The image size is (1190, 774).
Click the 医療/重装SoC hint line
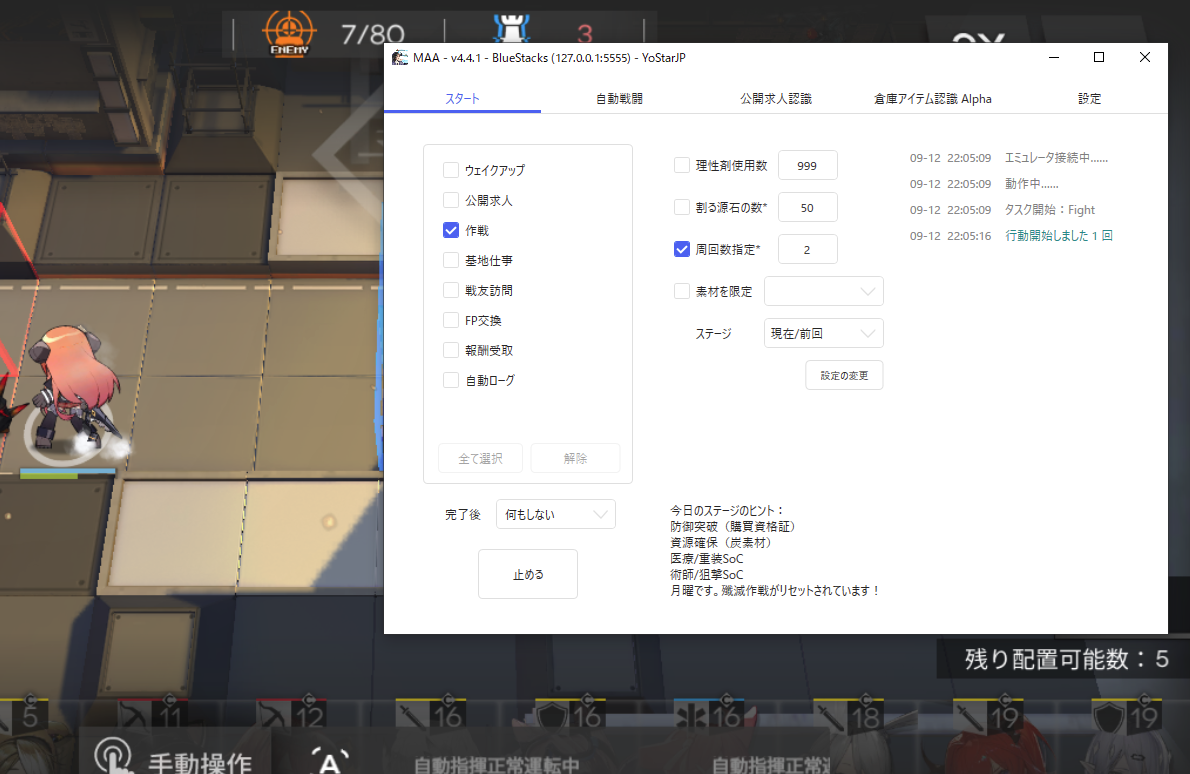pos(707,558)
